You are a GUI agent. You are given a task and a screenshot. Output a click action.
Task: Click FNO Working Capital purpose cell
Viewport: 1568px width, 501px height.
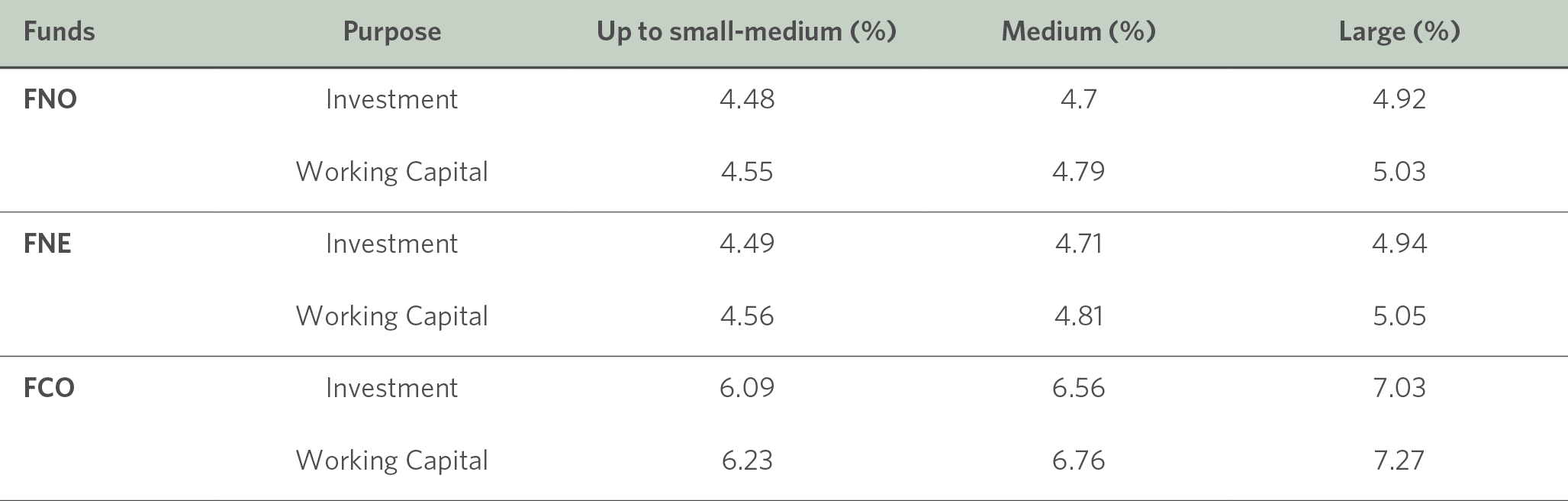pos(391,172)
